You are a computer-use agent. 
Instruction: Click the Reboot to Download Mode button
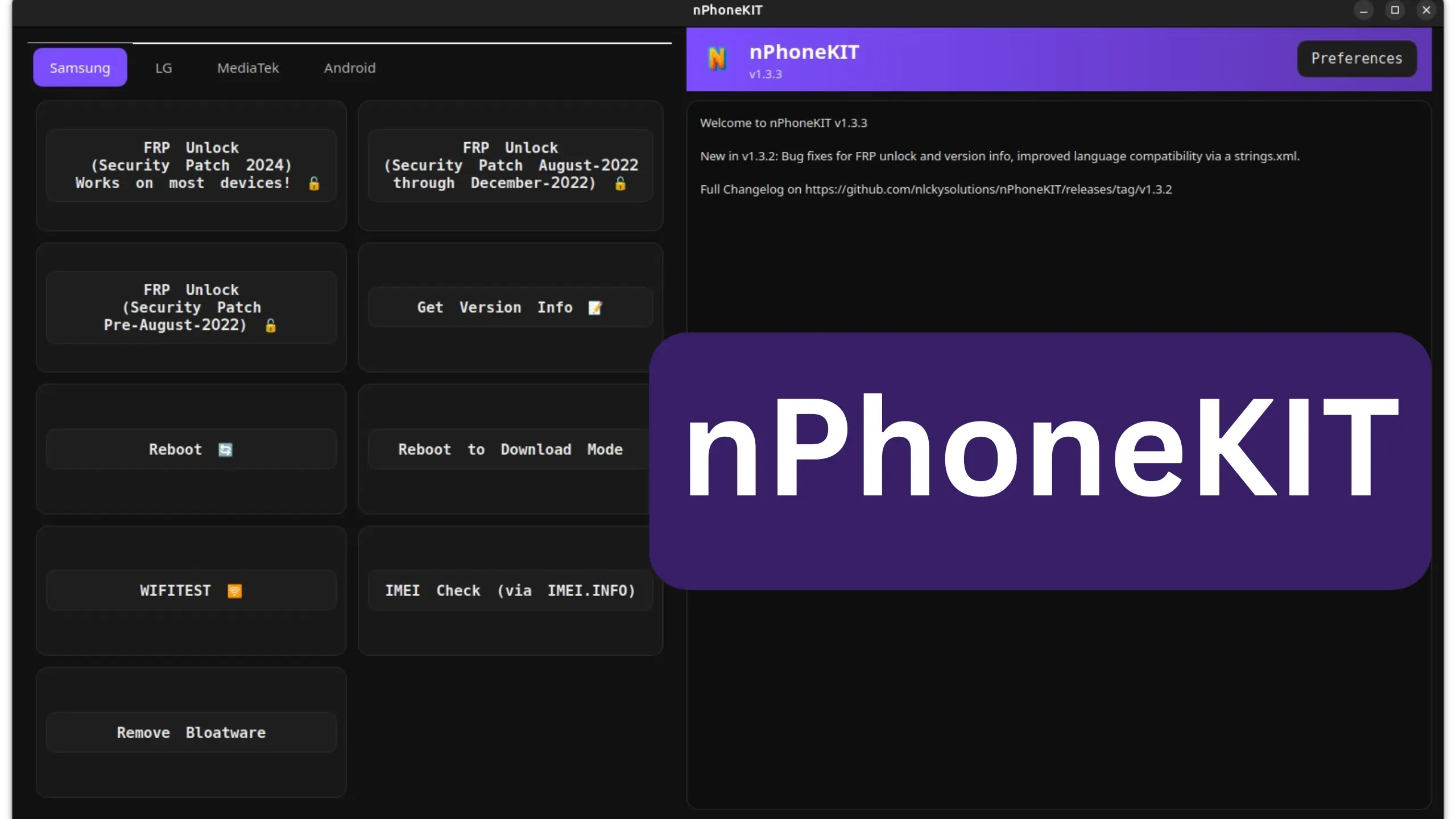tap(509, 449)
